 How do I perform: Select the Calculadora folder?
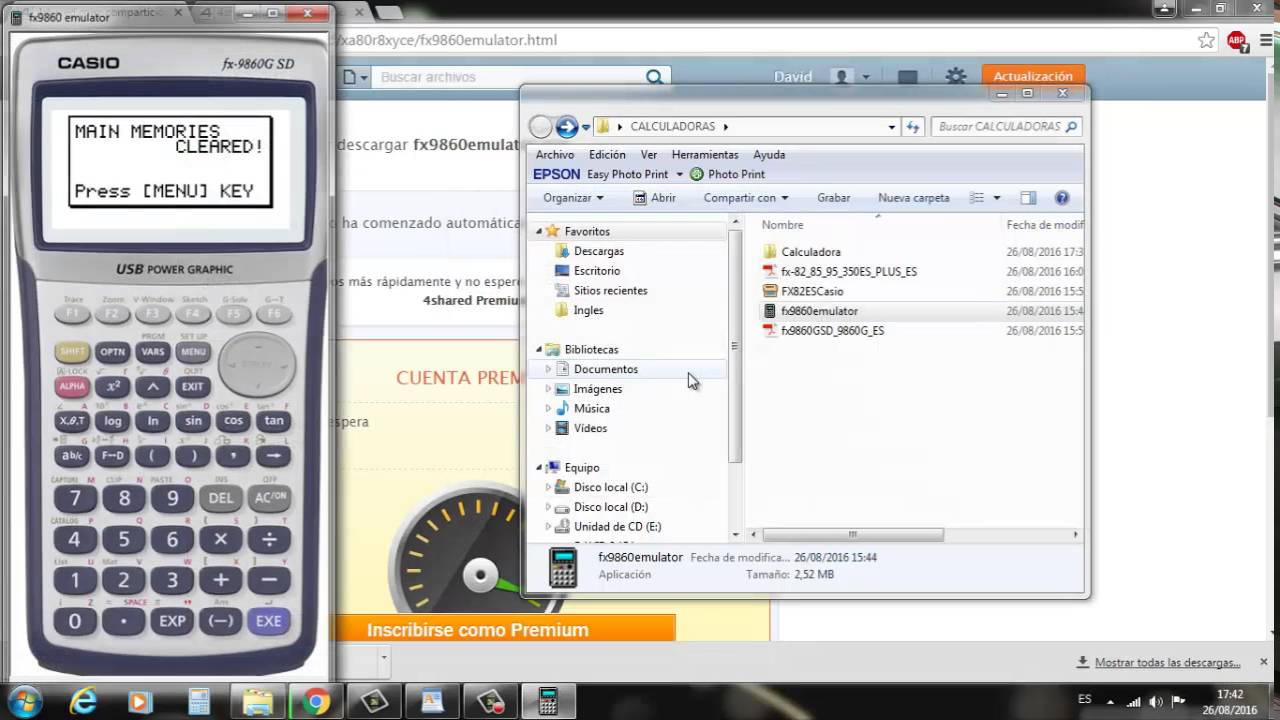[x=810, y=252]
